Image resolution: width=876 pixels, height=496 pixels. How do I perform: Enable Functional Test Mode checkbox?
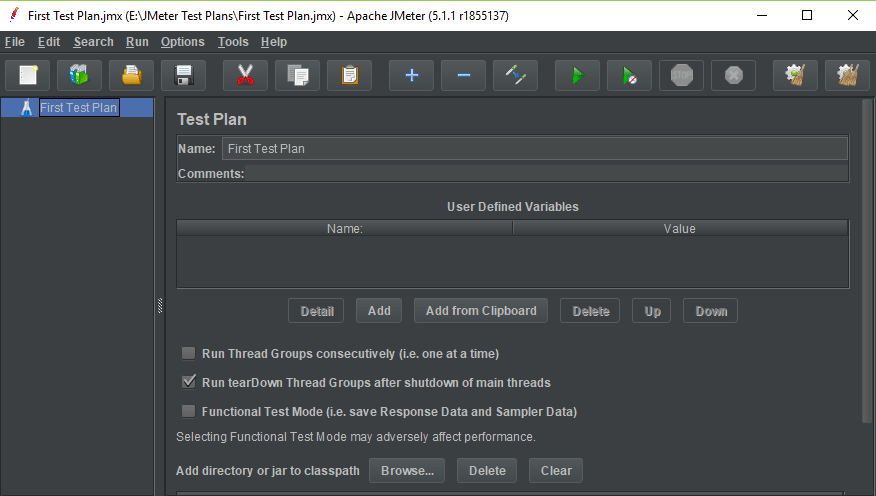188,411
